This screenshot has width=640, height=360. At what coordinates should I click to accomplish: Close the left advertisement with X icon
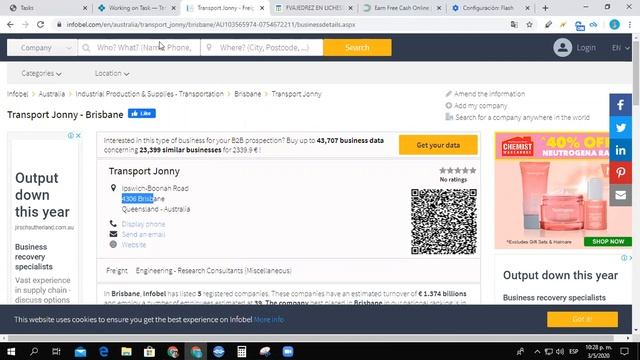[x=78, y=136]
